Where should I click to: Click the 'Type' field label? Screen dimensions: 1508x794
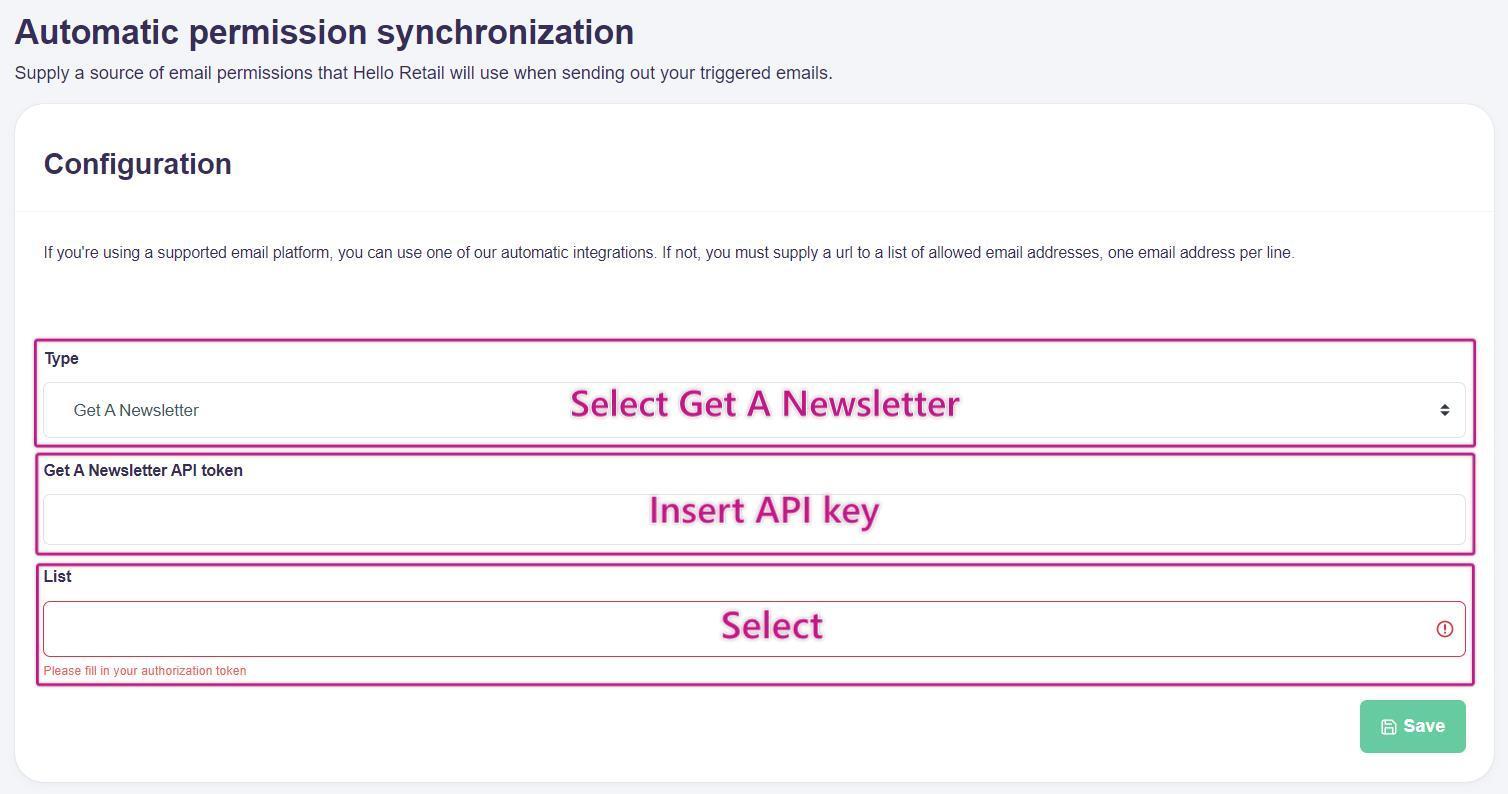tap(61, 359)
